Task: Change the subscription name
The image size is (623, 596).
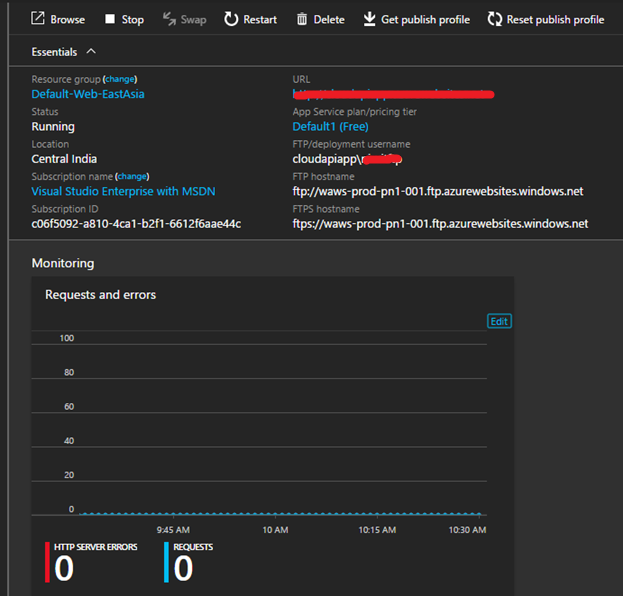Action: pos(133,176)
